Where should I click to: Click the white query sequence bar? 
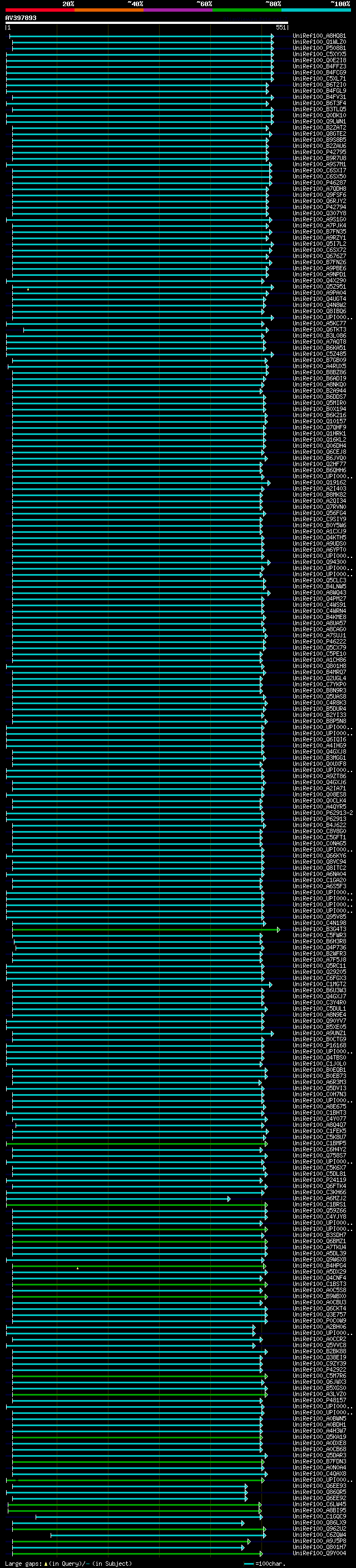click(x=147, y=22)
